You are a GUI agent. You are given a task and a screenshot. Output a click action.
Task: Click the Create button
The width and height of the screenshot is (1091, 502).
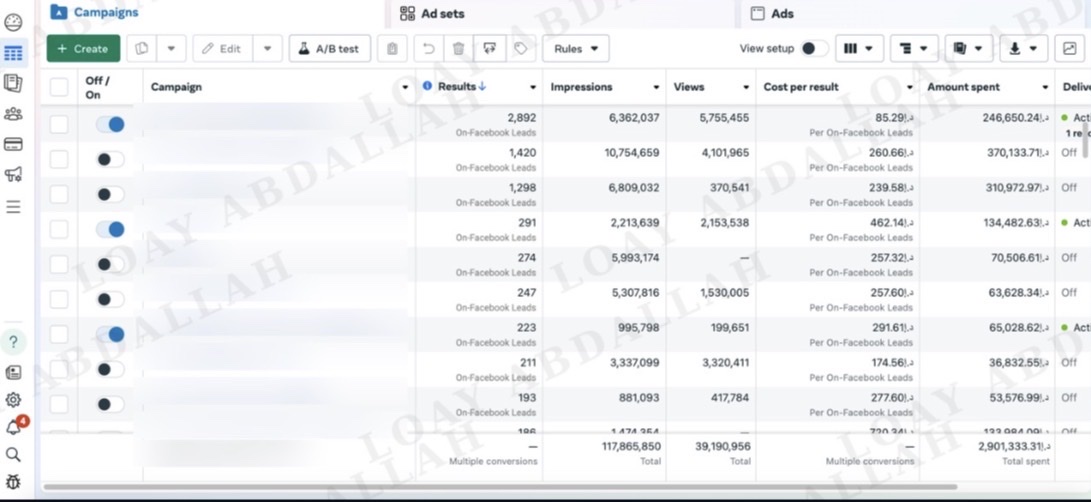(83, 49)
